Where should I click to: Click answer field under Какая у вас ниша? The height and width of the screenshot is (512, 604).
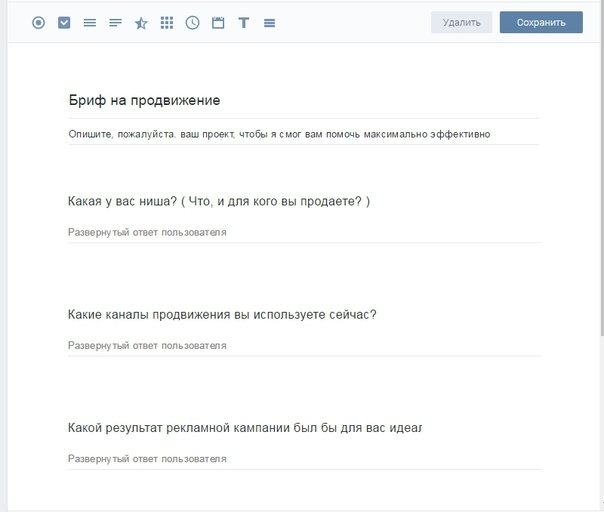[304, 232]
